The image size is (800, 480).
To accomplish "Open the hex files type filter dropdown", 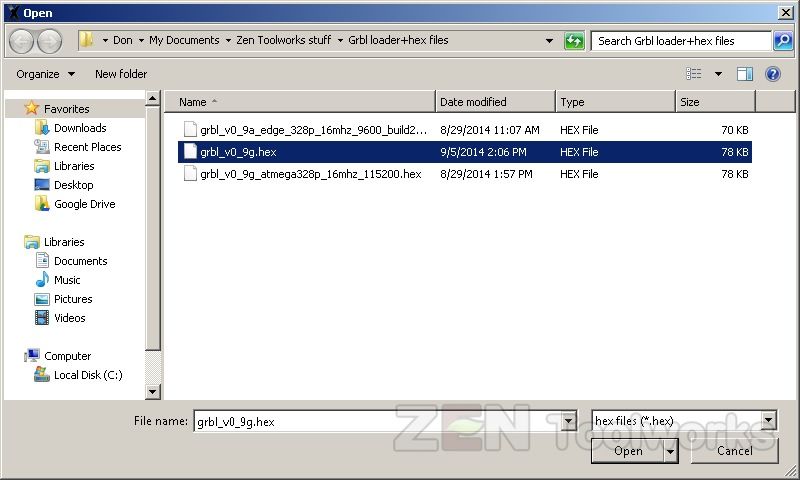I will click(x=768, y=421).
